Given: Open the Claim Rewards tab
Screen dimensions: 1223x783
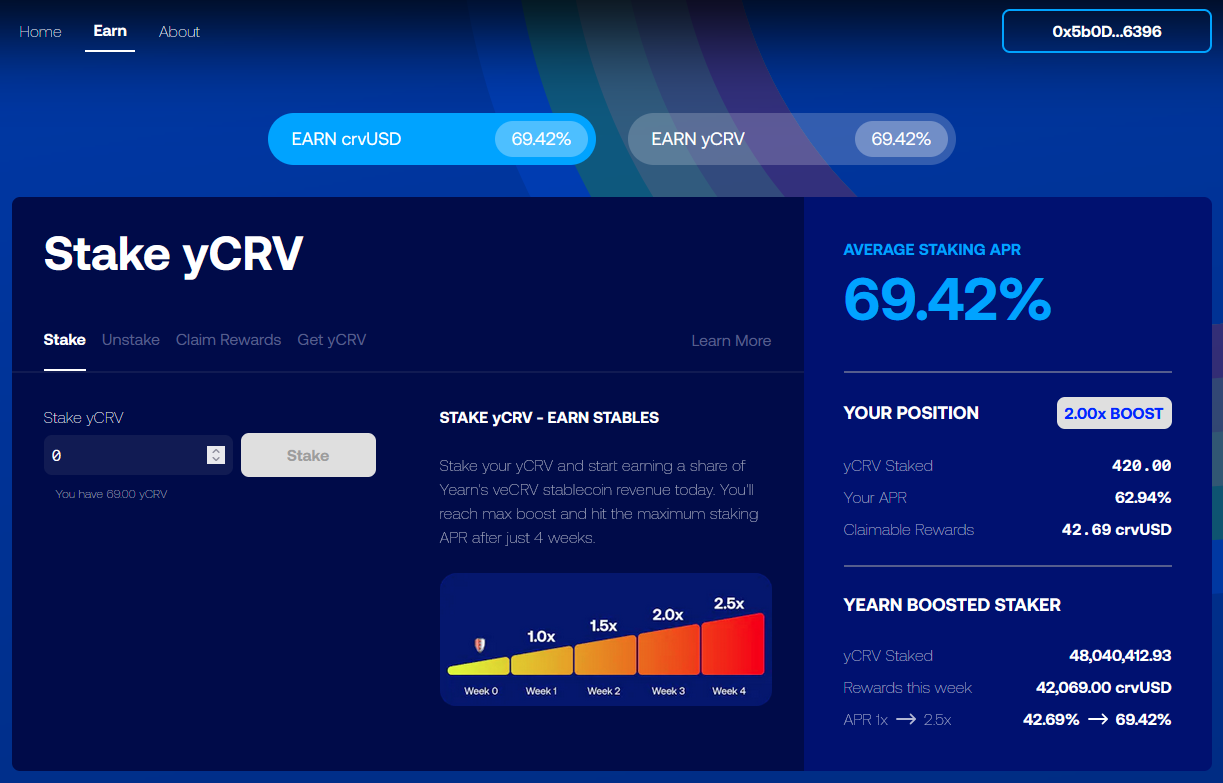Looking at the screenshot, I should coord(228,340).
